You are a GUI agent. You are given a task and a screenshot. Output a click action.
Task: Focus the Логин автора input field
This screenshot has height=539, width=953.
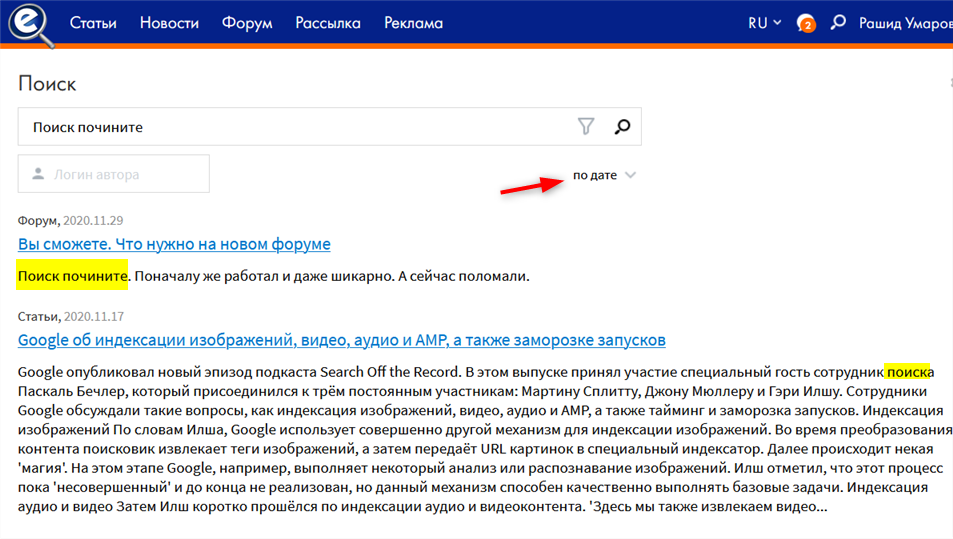coord(114,174)
